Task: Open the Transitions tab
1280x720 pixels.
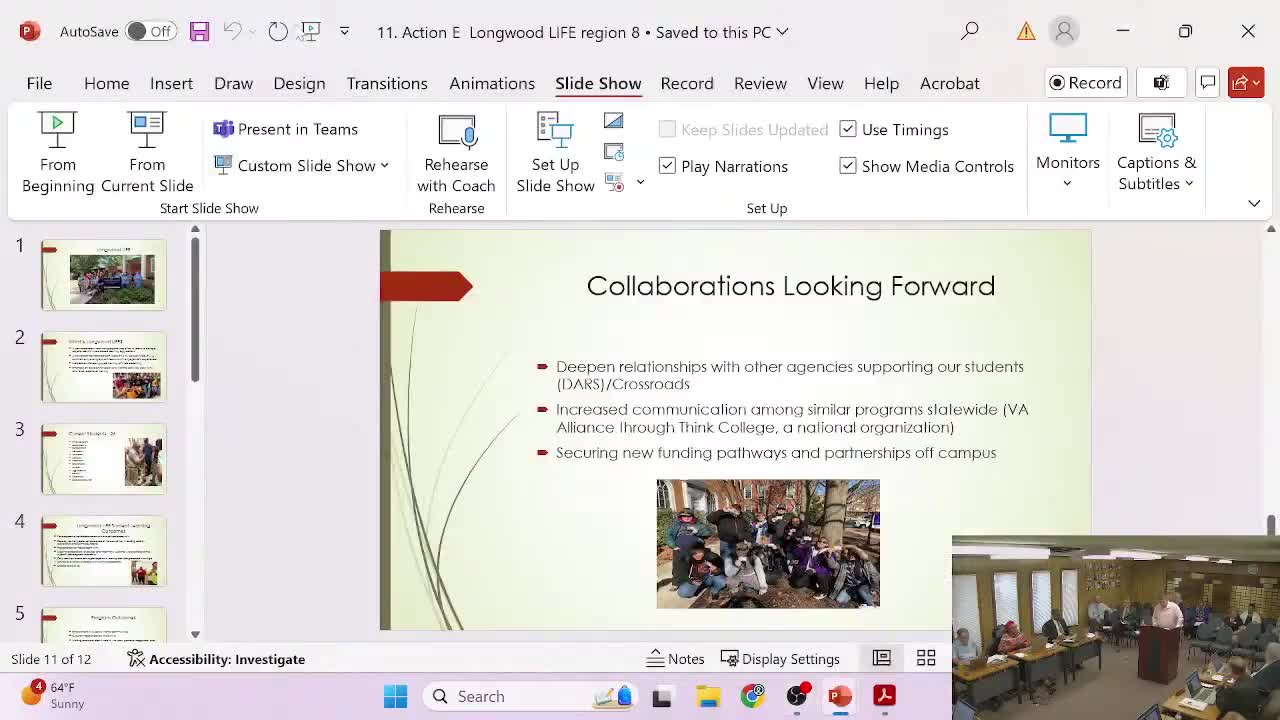Action: [x=387, y=83]
